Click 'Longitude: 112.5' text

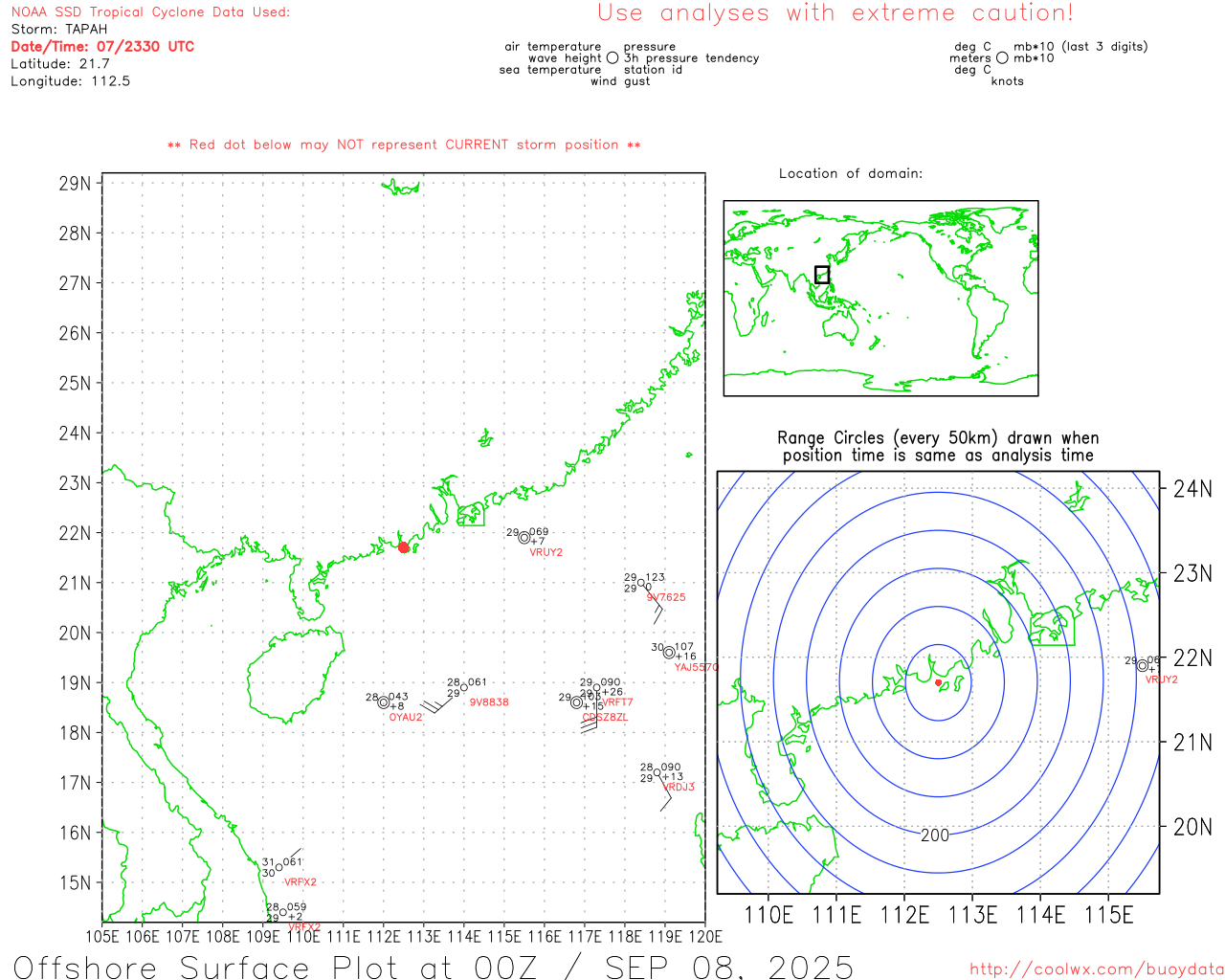click(71, 81)
